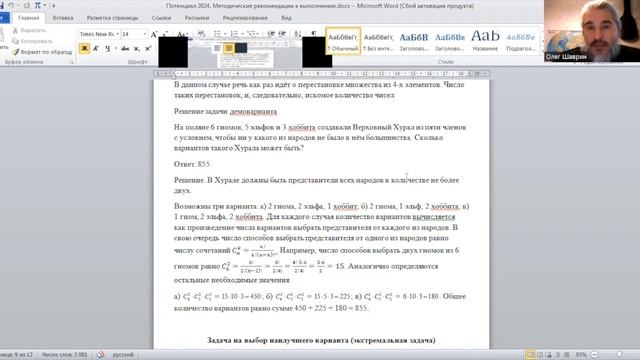Apply the bold dark-blue Заголовок heading style

tap(414, 41)
